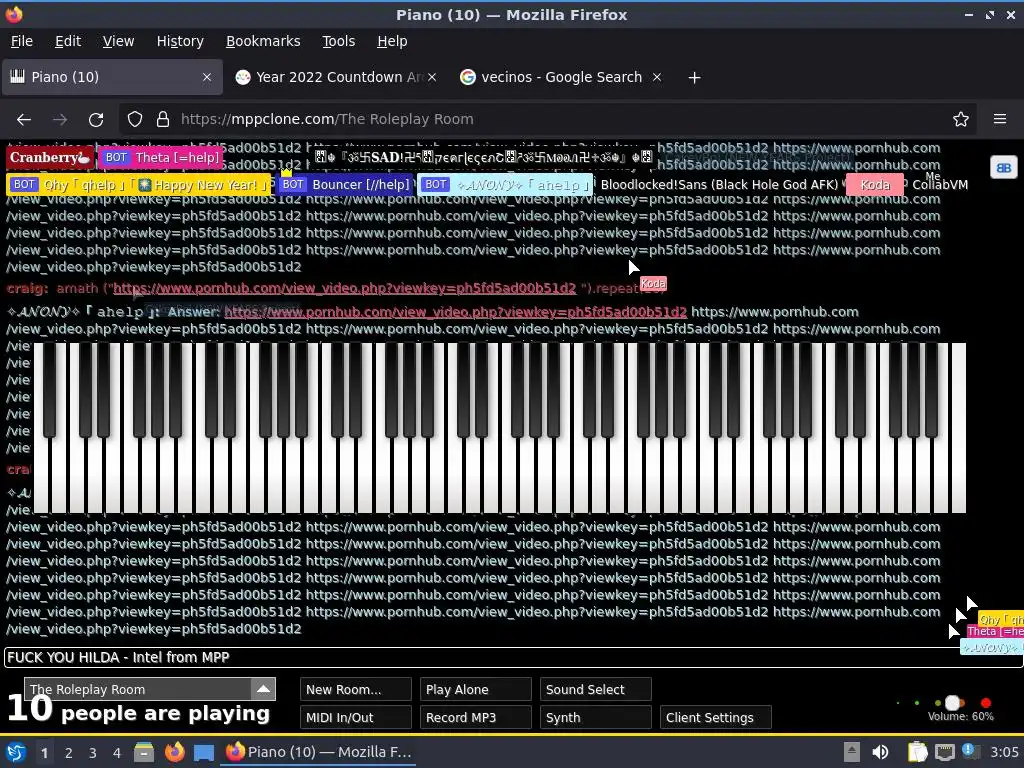Click the translate badge icon at top right
Image resolution: width=1024 pixels, height=768 pixels.
[1004, 168]
